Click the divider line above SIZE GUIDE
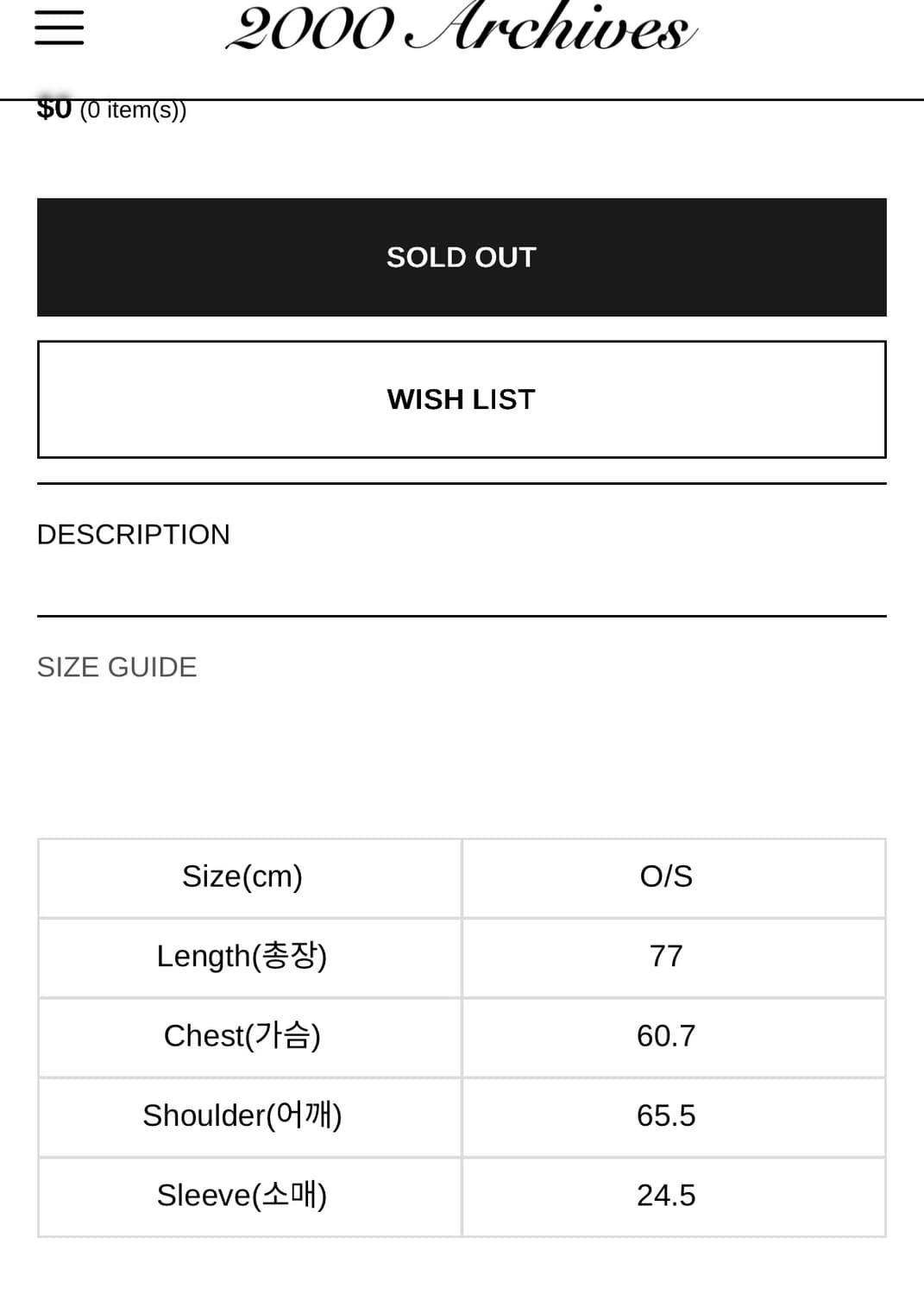Image resolution: width=924 pixels, height=1294 pixels. (462, 616)
